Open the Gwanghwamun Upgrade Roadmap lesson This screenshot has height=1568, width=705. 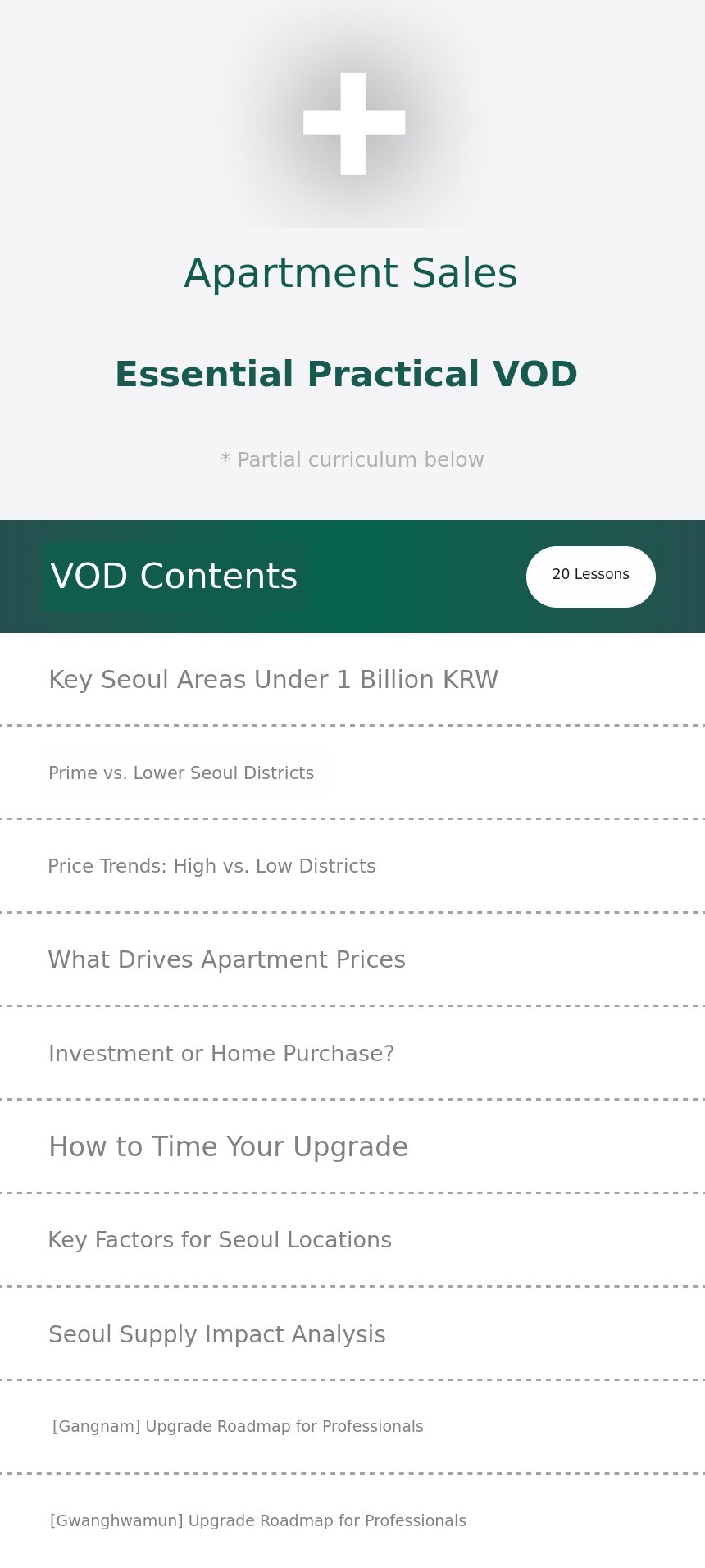point(258,1521)
